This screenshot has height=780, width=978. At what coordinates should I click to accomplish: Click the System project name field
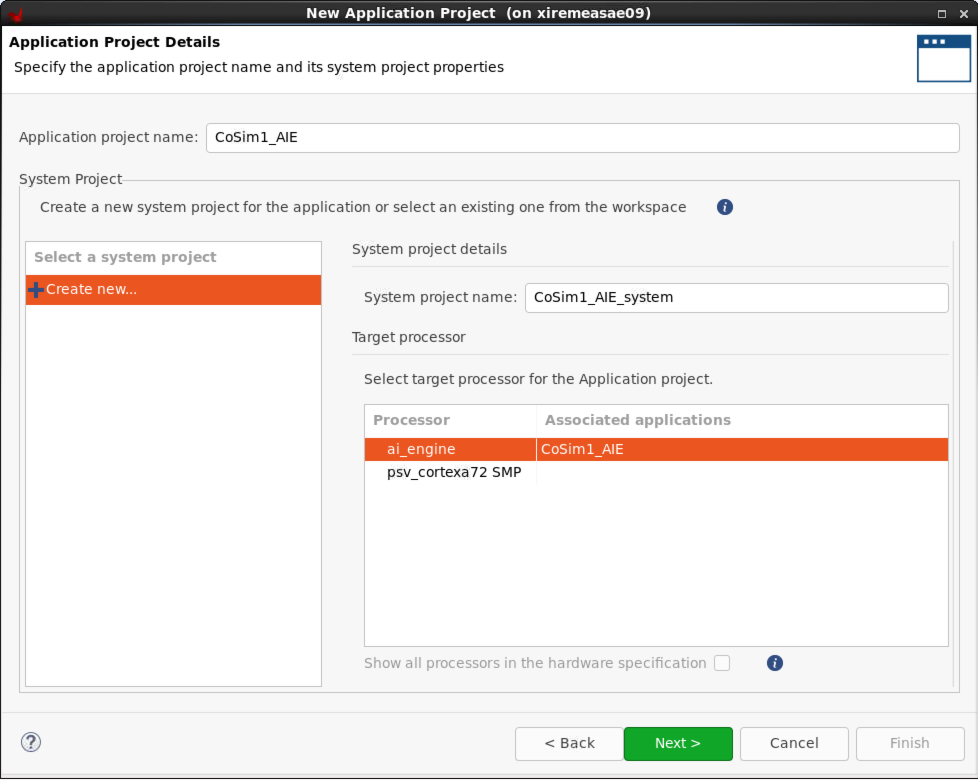(736, 297)
